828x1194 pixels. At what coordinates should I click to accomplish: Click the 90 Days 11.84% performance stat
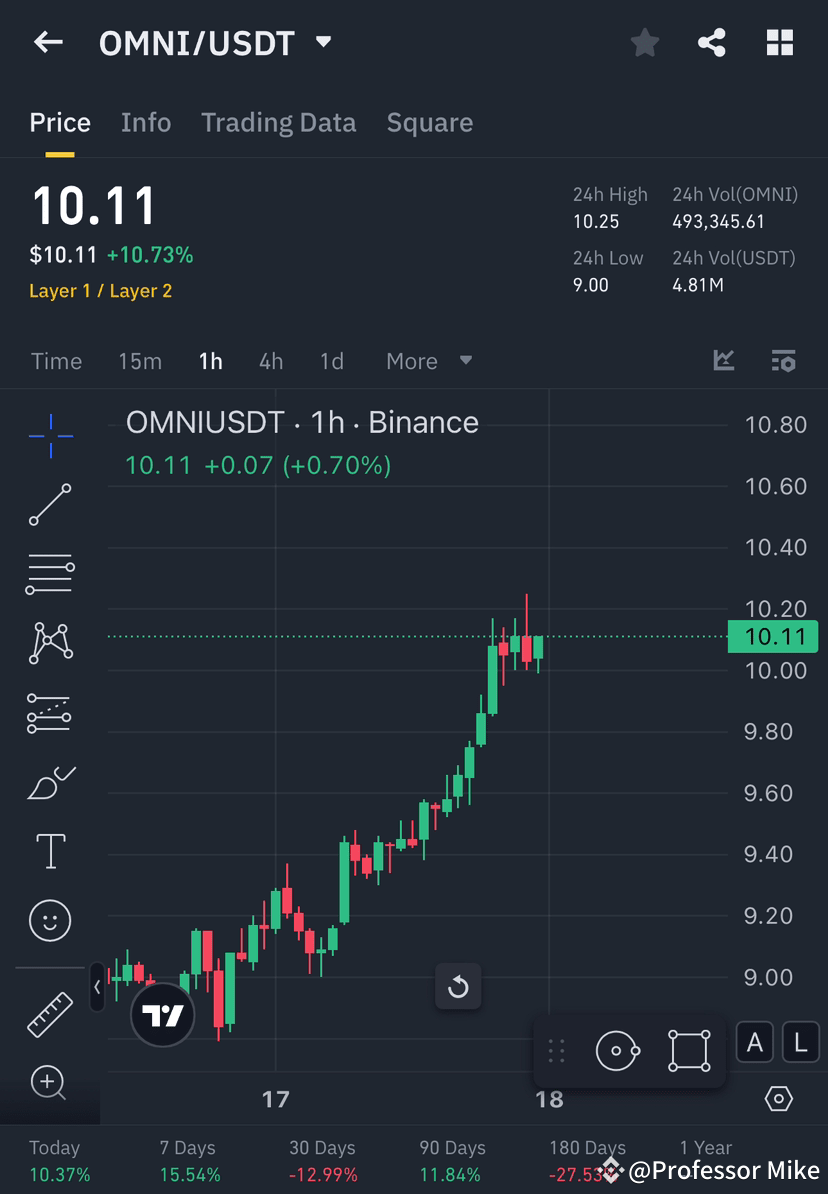coord(452,1161)
